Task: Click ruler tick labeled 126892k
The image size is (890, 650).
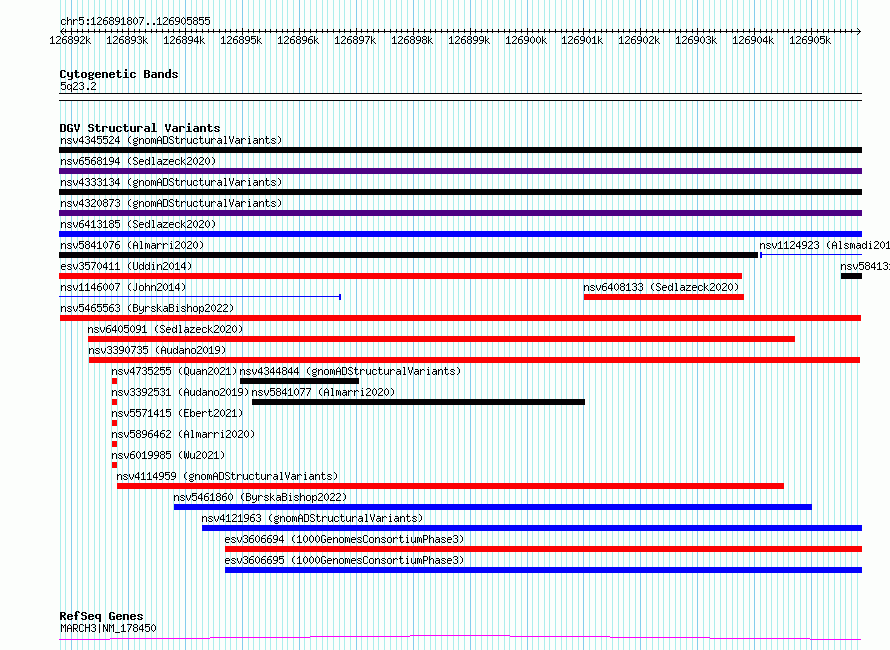Action: click(x=70, y=40)
